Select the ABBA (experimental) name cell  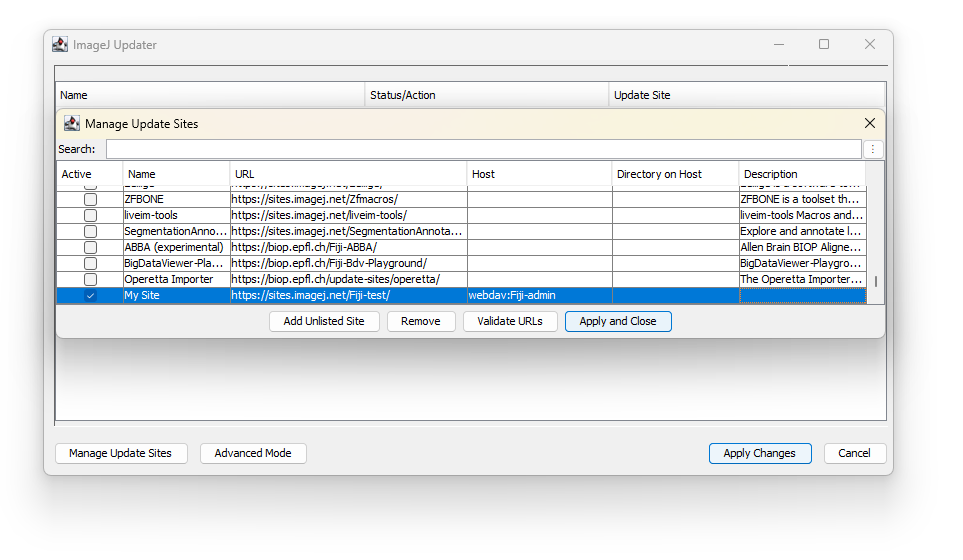[x=176, y=247]
